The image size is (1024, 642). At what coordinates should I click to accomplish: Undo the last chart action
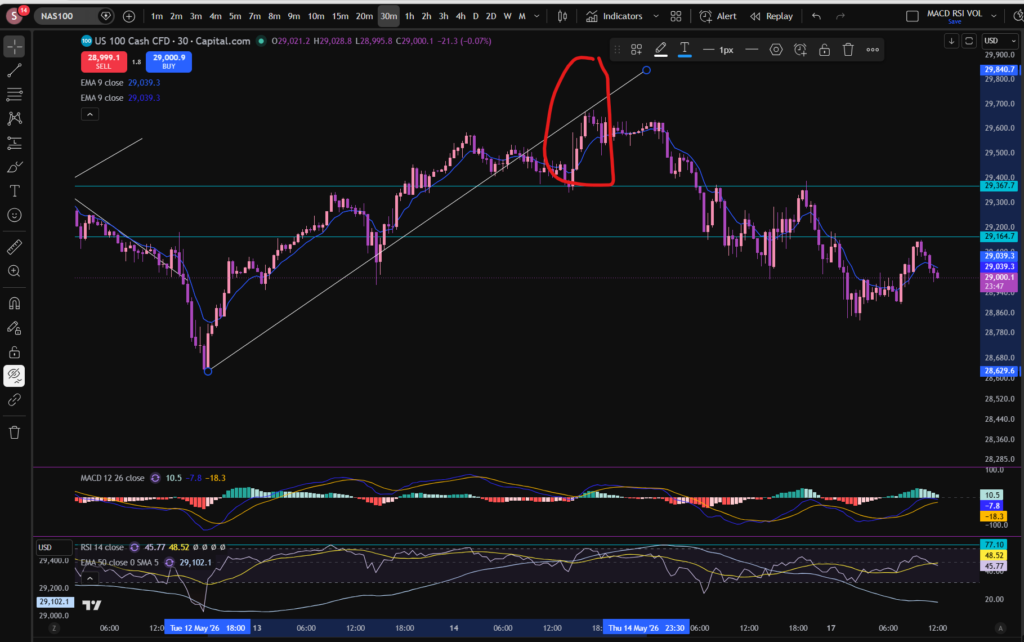click(816, 16)
